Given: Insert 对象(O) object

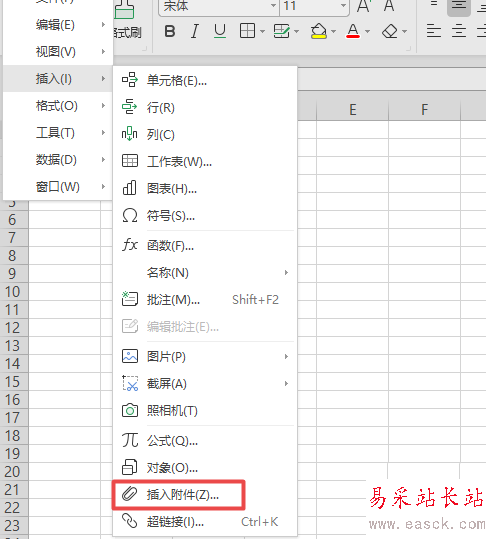Looking at the screenshot, I should [x=205, y=468].
